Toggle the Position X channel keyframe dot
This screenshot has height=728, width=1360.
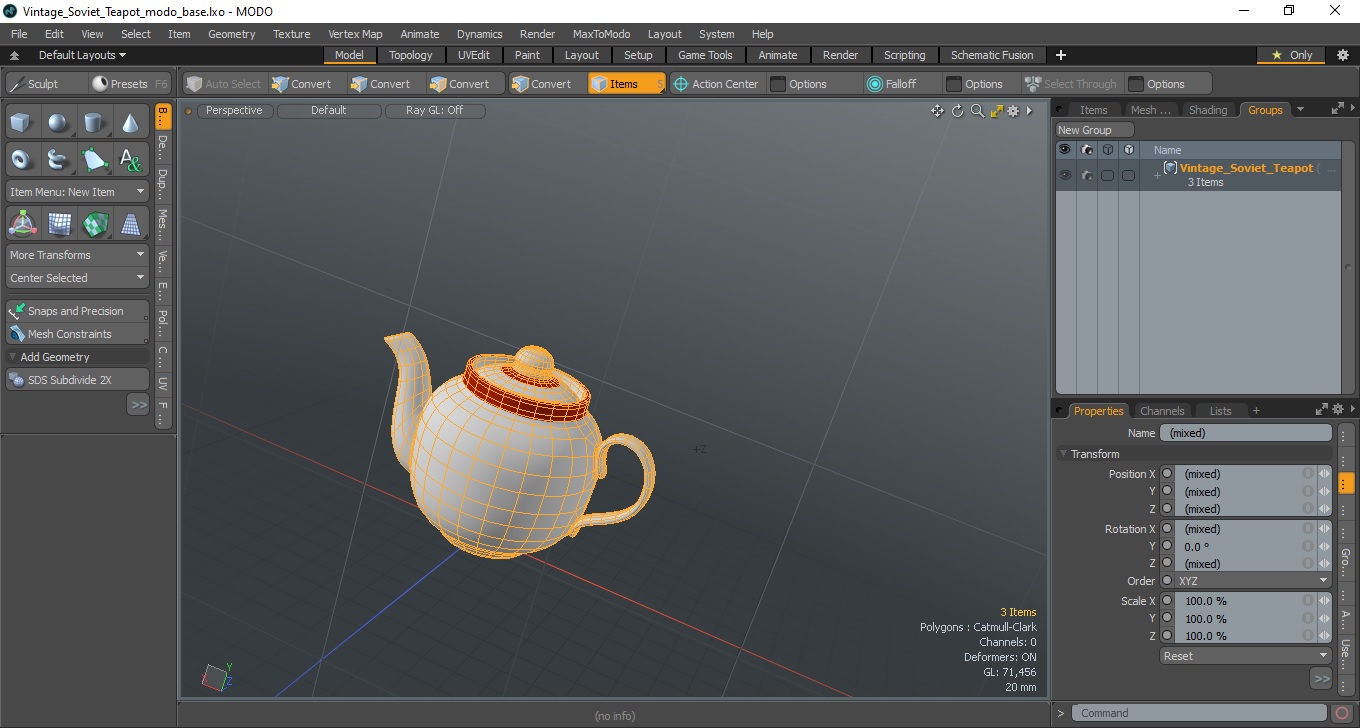[1167, 474]
